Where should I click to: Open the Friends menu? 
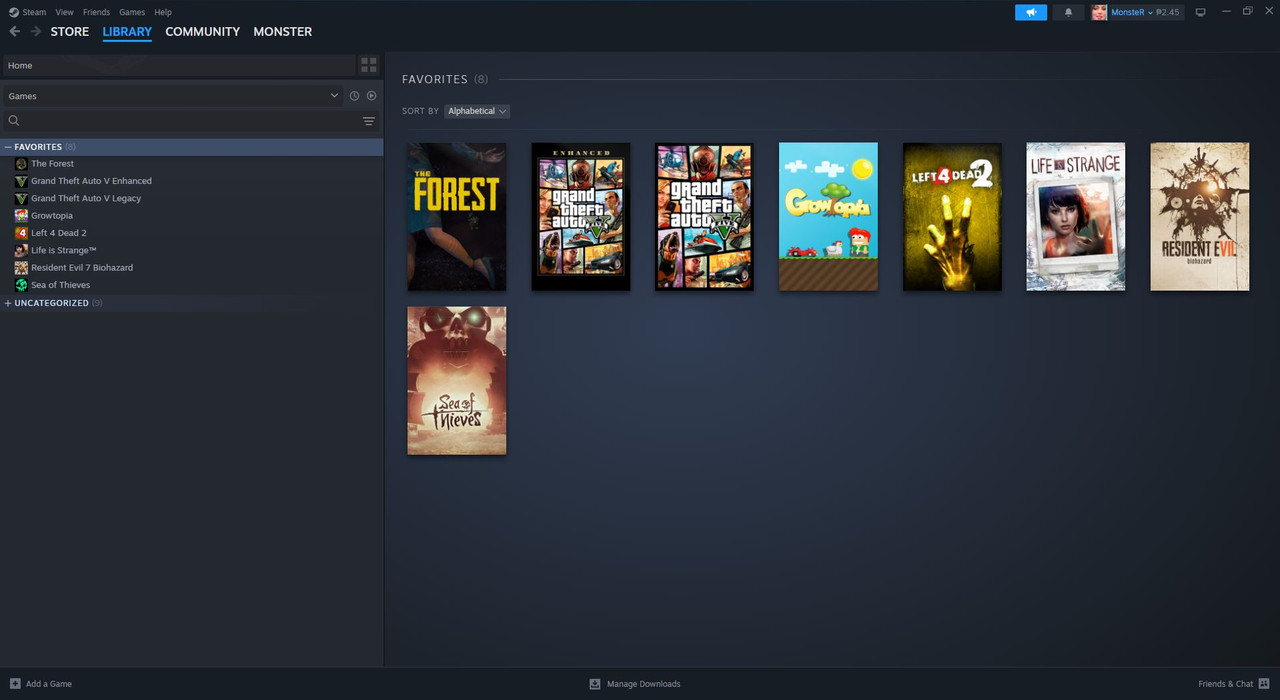[x=96, y=12]
